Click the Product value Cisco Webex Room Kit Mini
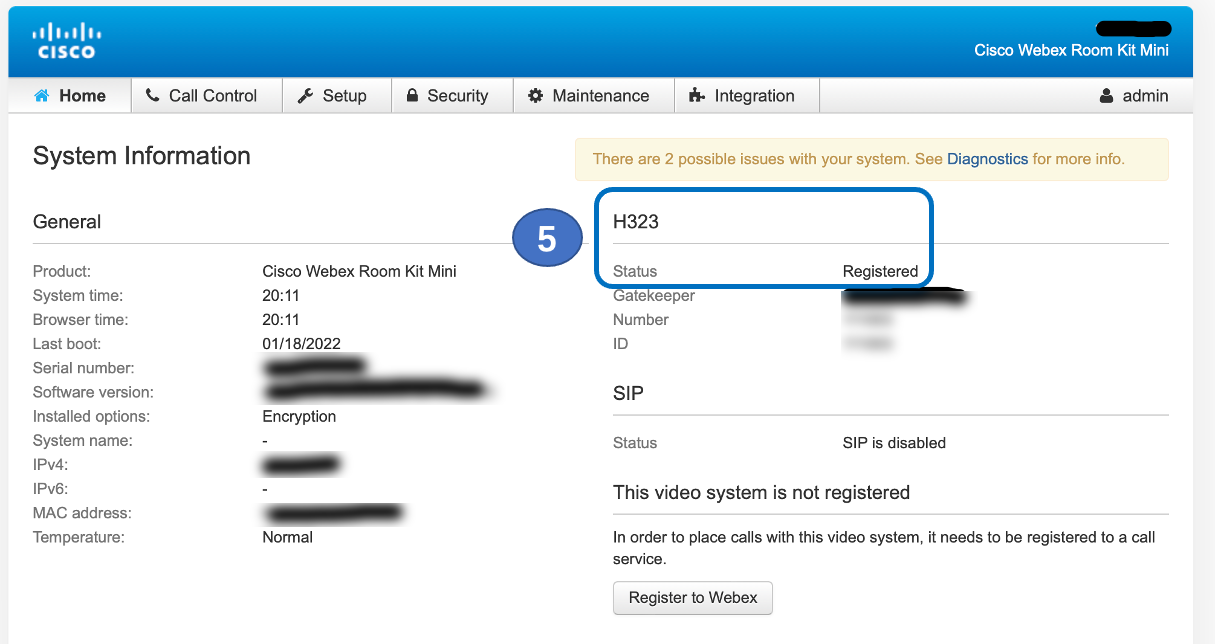The image size is (1216, 644). 360,271
